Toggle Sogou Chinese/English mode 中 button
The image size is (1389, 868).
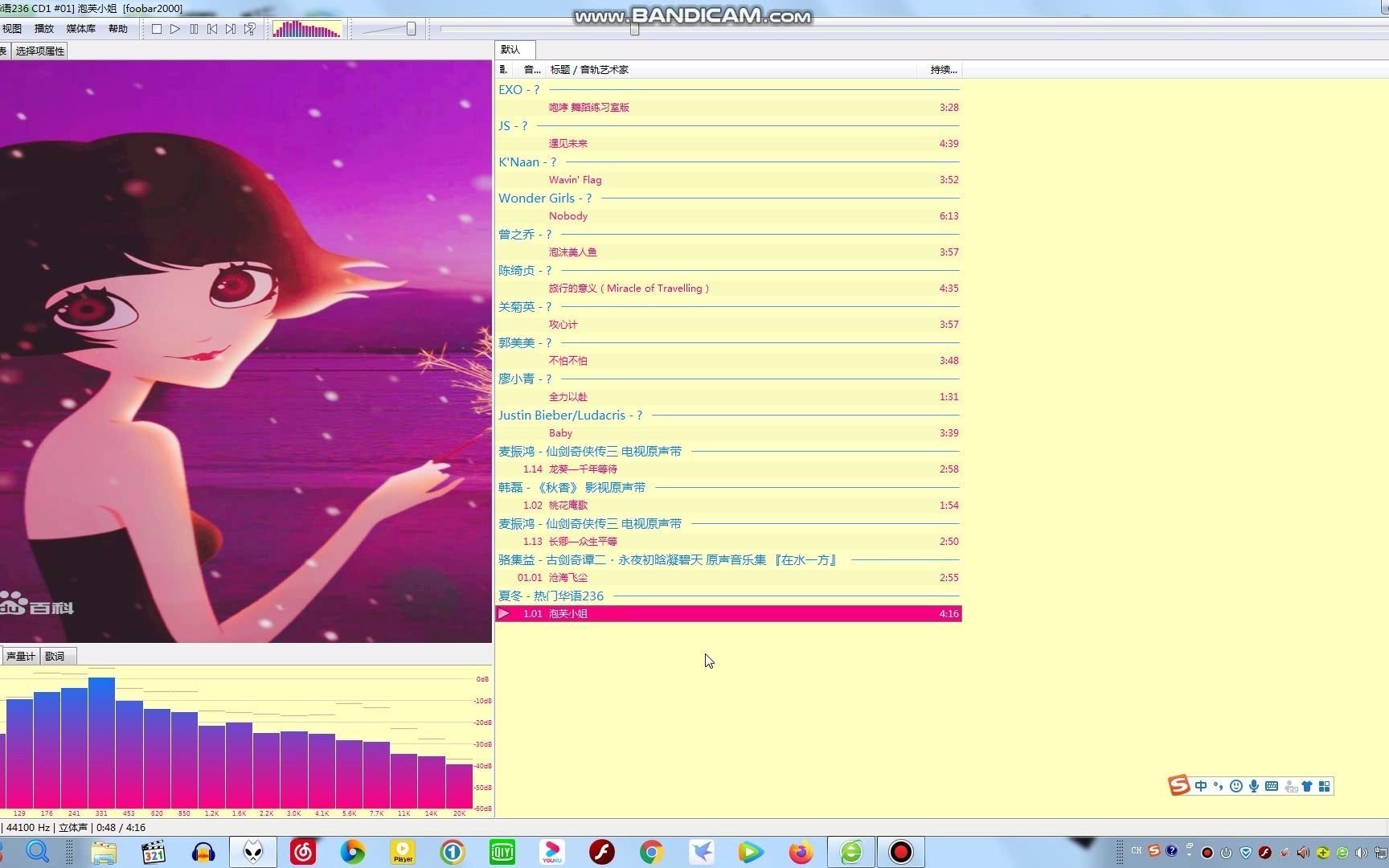[1201, 786]
